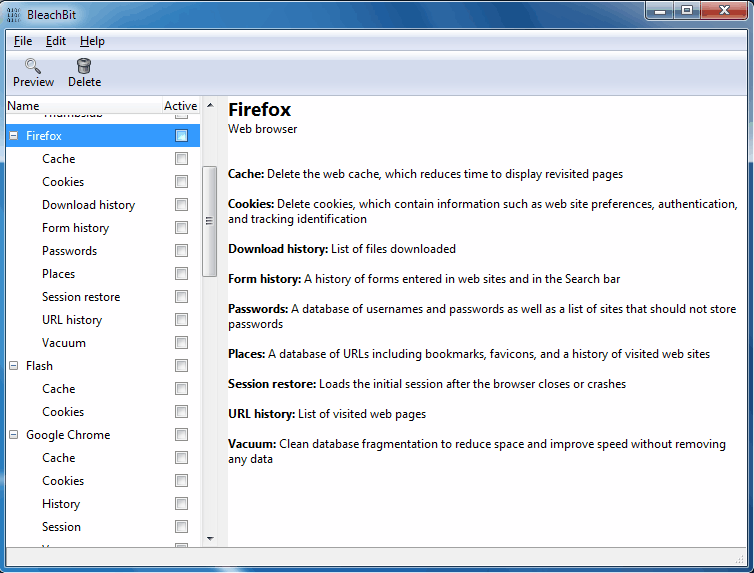Toggle the Google Chrome group checkbox
This screenshot has height=573, width=754.
tap(181, 435)
